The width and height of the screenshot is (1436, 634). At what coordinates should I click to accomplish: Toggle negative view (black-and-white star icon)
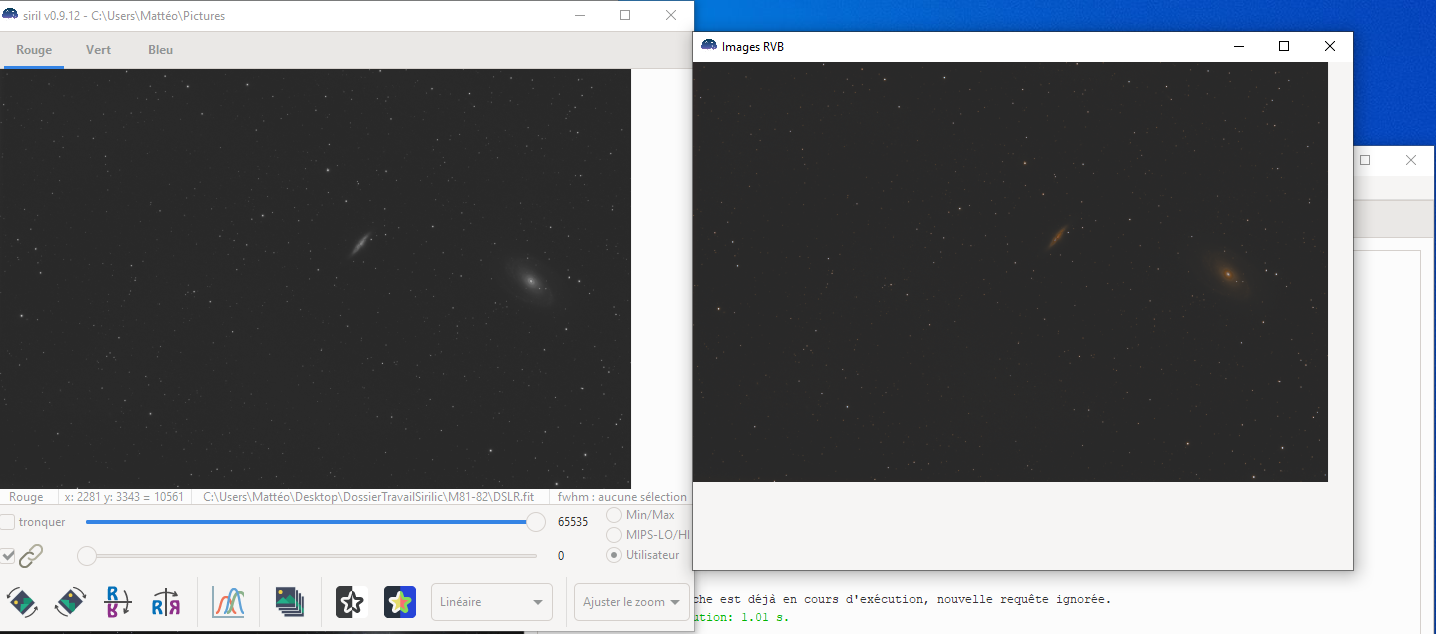351,602
